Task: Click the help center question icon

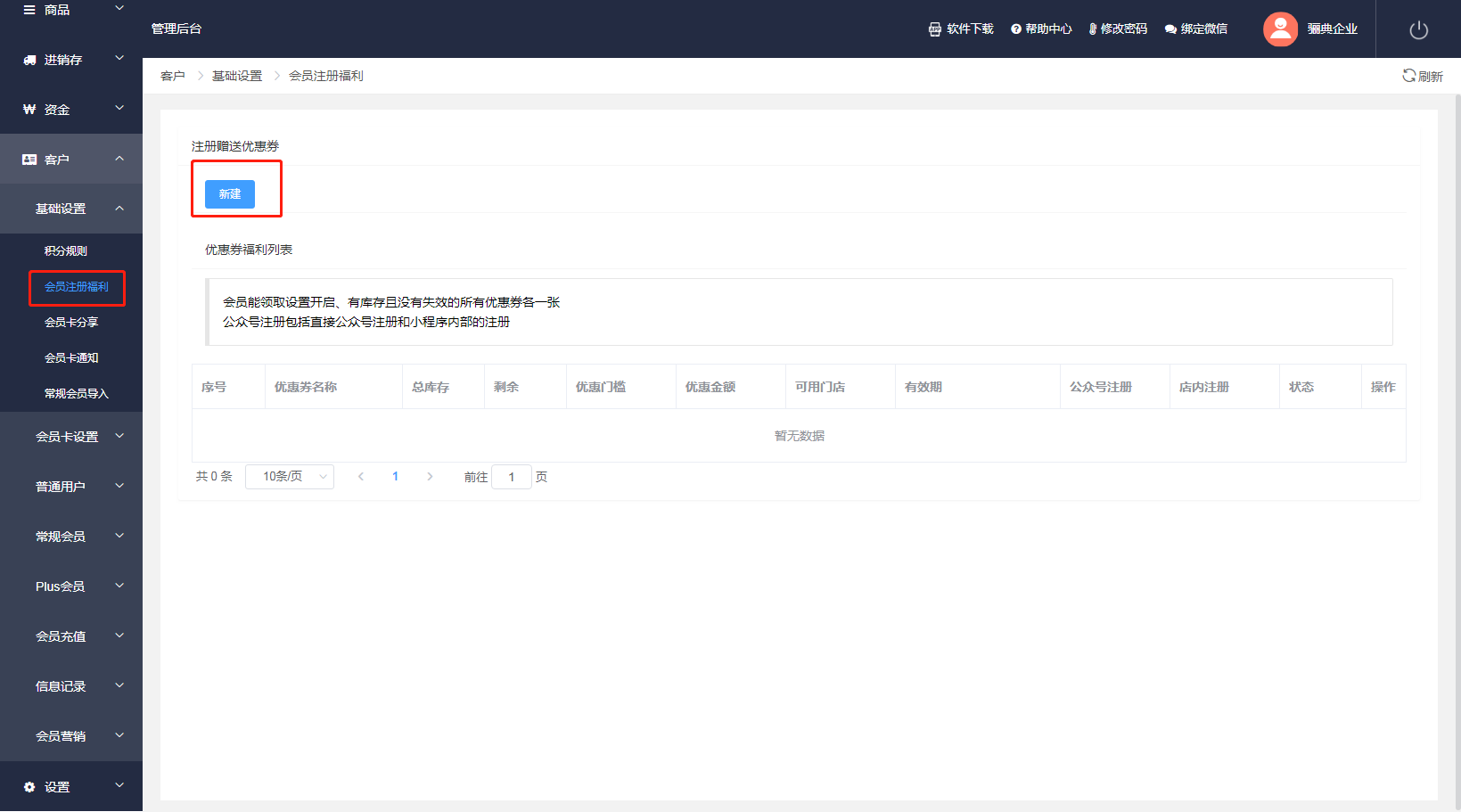Action: (1015, 29)
